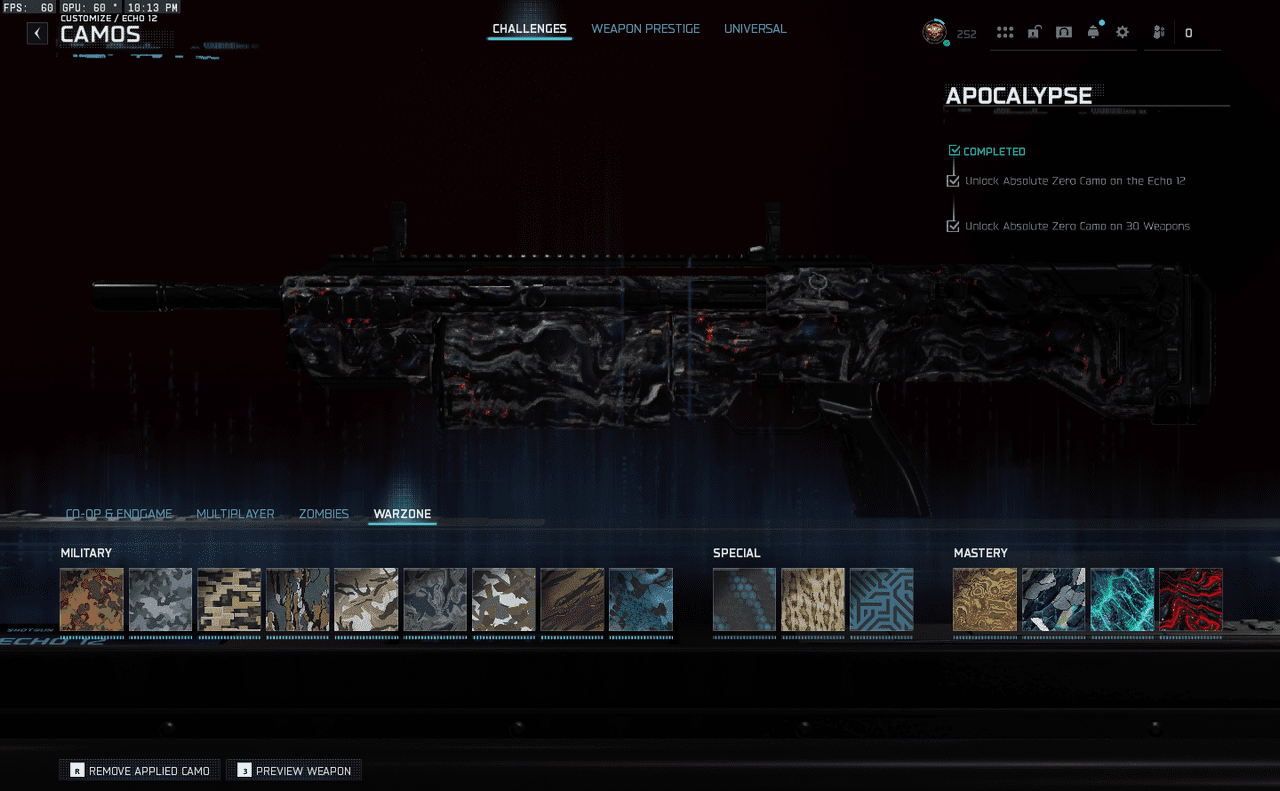The height and width of the screenshot is (791, 1280).
Task: Choose the blue maze pattern Special camo
Action: (881, 600)
